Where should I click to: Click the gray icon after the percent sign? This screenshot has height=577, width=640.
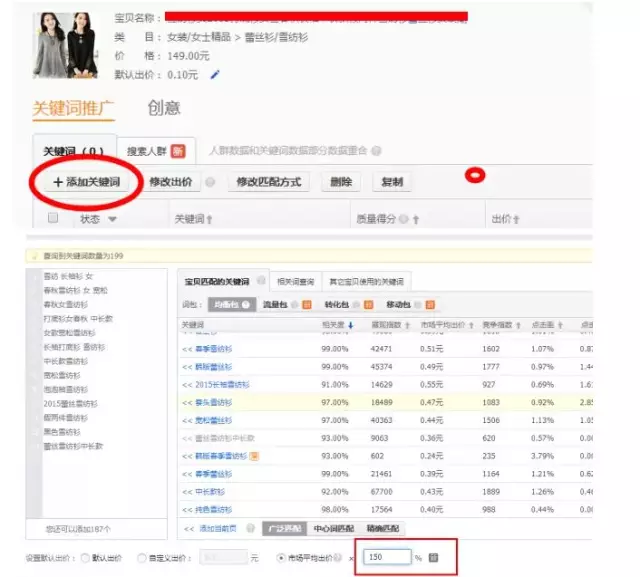[433, 557]
